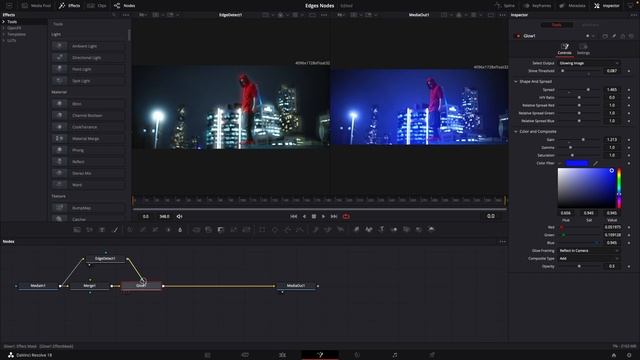Open the Nodes panel options menu
Screen dimensions: 640x360
(x=503, y=242)
